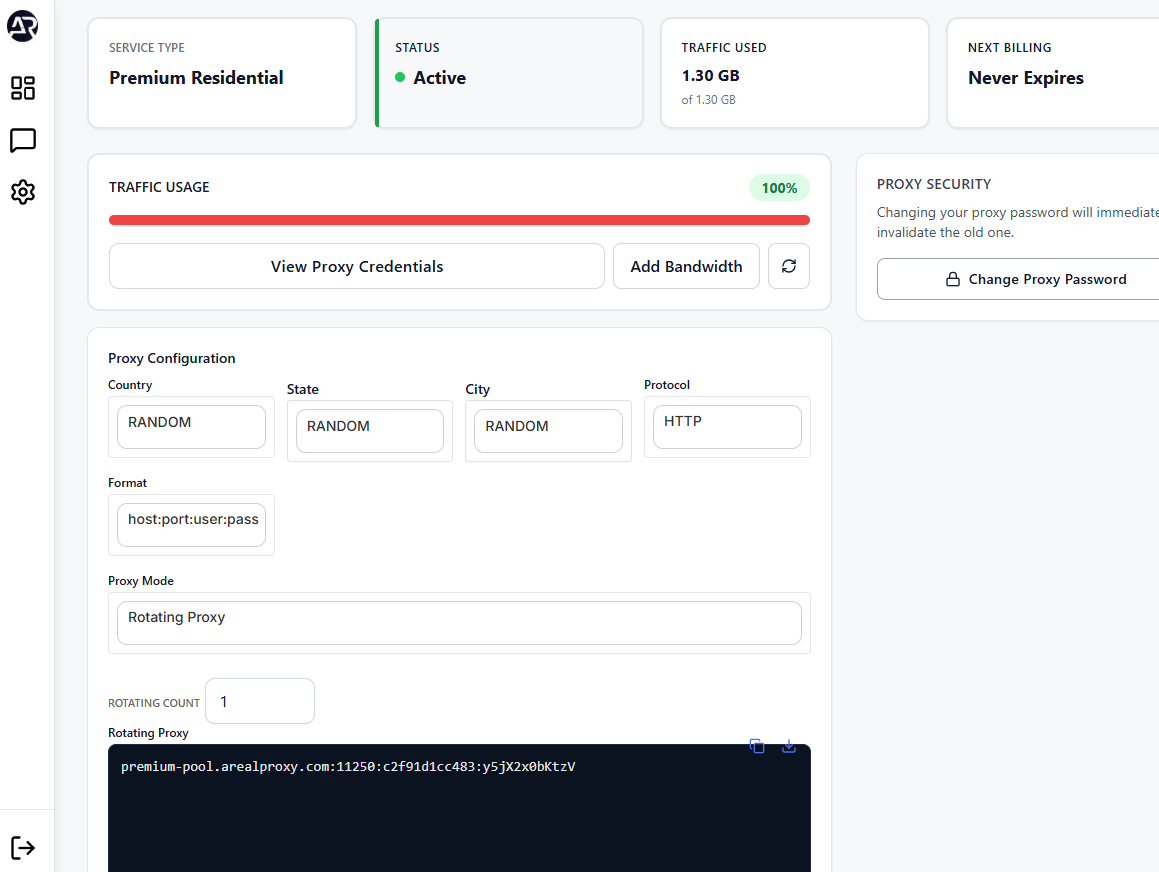Click the ROTATING COUNT label
Viewport: 1159px width, 872px height.
point(154,703)
